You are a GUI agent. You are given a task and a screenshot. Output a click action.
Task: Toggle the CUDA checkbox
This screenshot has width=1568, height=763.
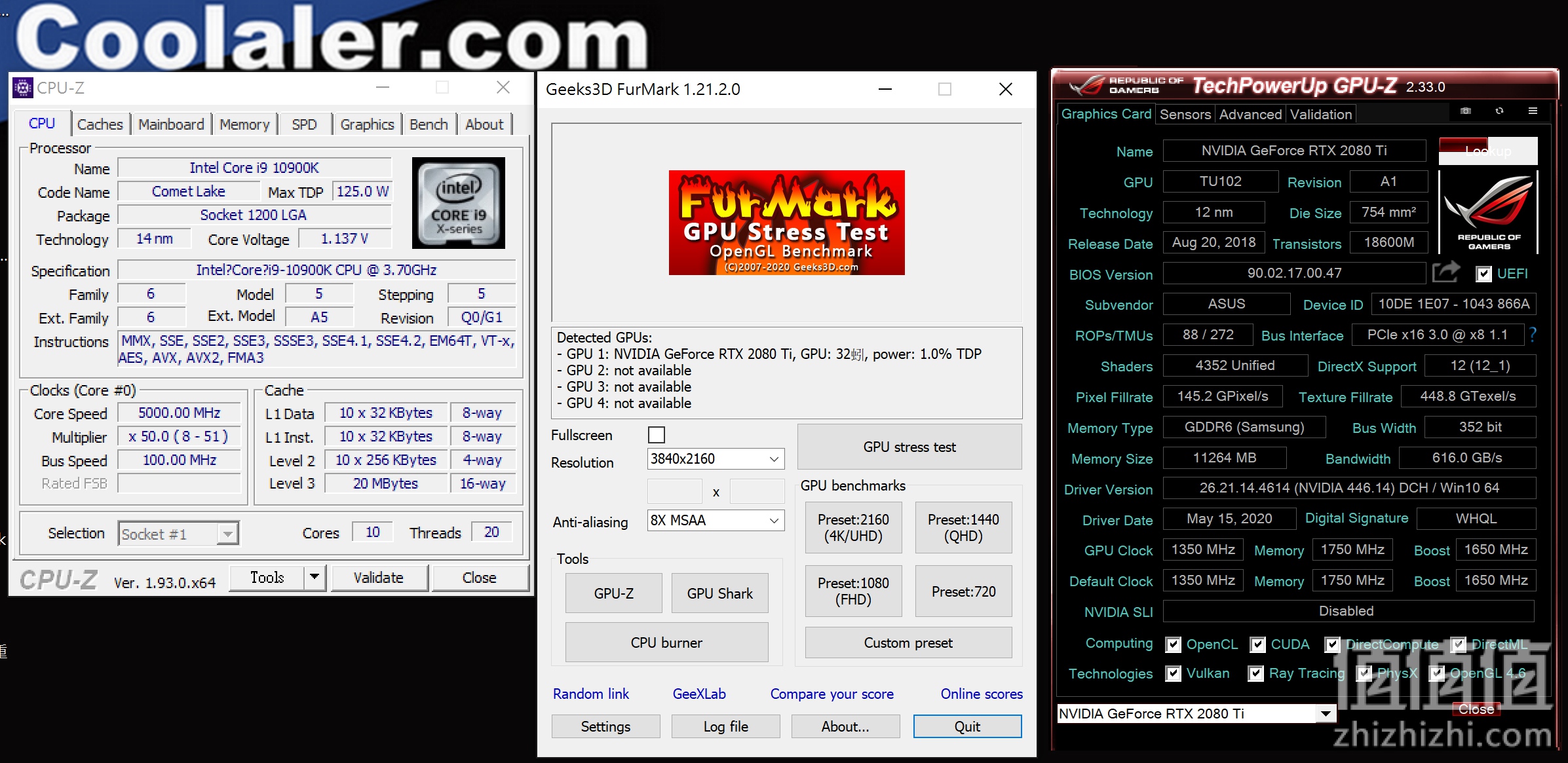coord(1257,644)
